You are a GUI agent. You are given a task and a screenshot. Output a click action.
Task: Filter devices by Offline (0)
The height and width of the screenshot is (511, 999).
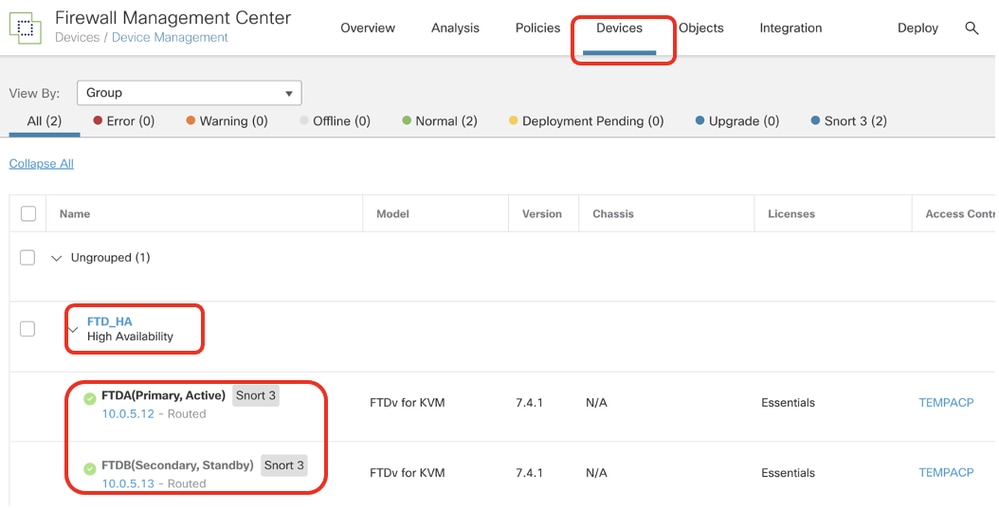[335, 121]
